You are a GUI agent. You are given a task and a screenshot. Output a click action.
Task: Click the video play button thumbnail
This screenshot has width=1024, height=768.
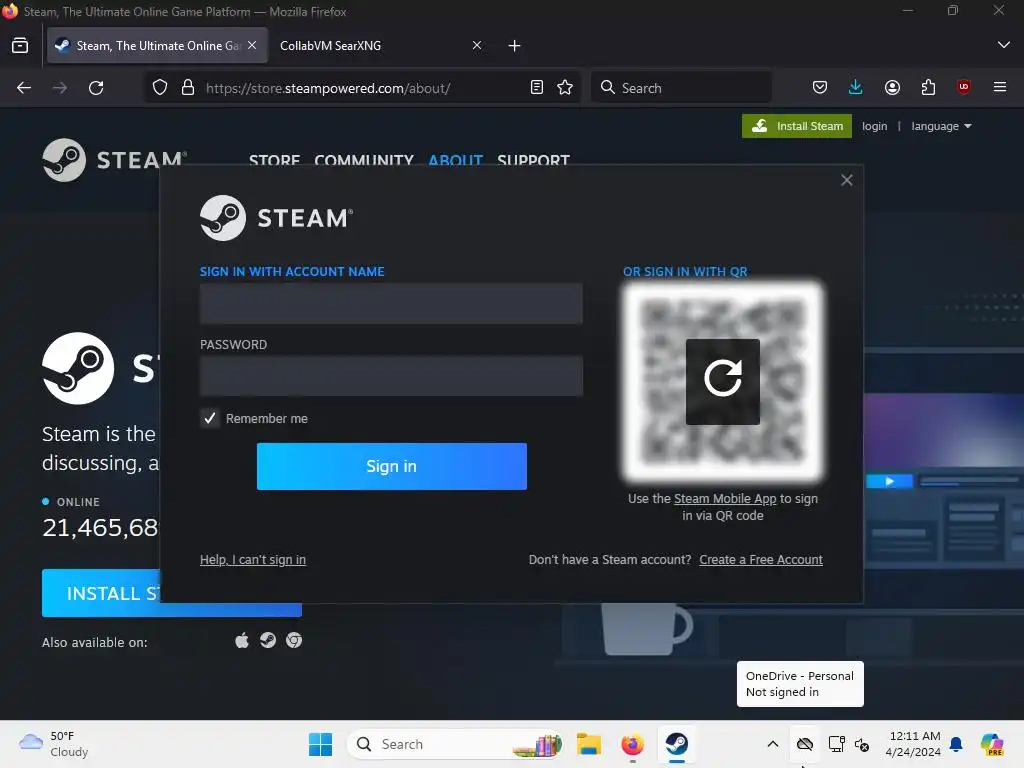(889, 481)
